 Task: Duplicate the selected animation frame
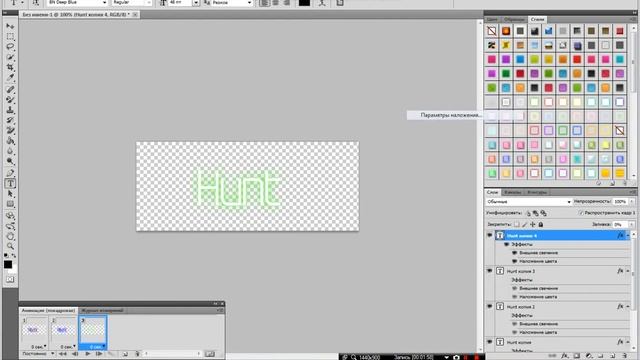click(125, 354)
